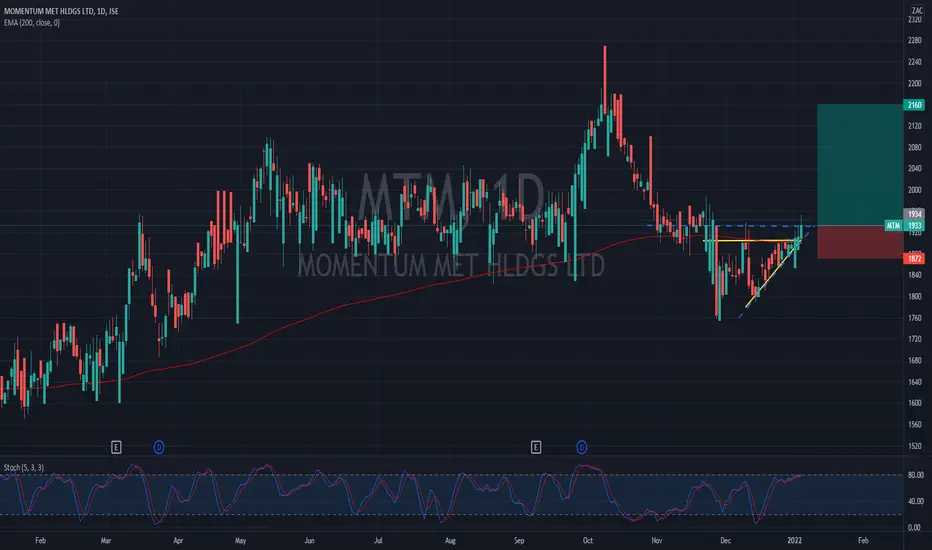The height and width of the screenshot is (550, 932).
Task: Click the 1760 price axis label
Action: [x=914, y=318]
